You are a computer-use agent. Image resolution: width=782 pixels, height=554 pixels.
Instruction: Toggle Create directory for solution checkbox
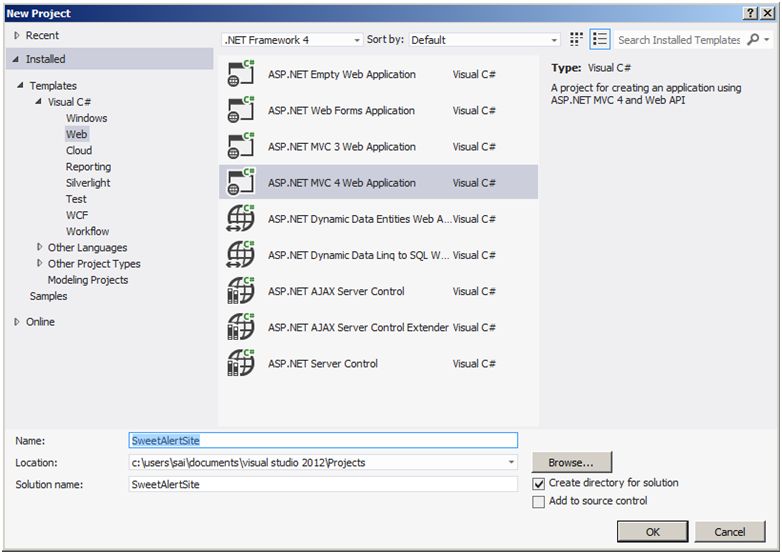point(539,483)
